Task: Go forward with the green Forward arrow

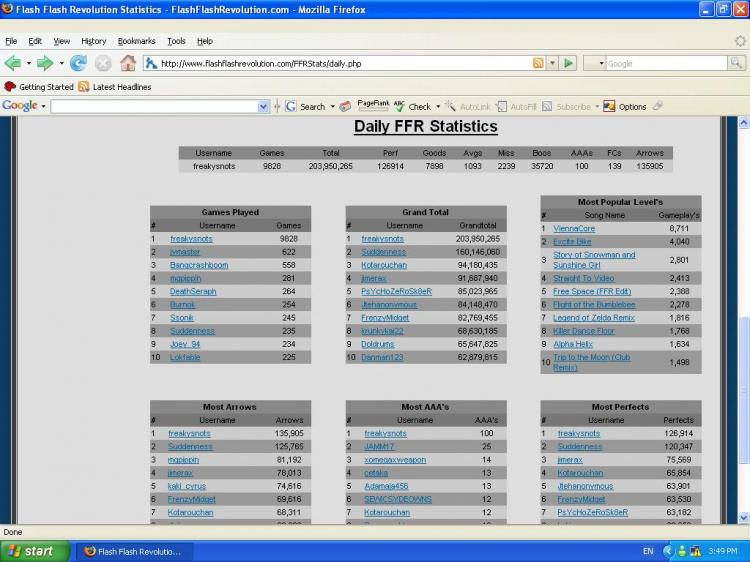Action: coord(45,63)
